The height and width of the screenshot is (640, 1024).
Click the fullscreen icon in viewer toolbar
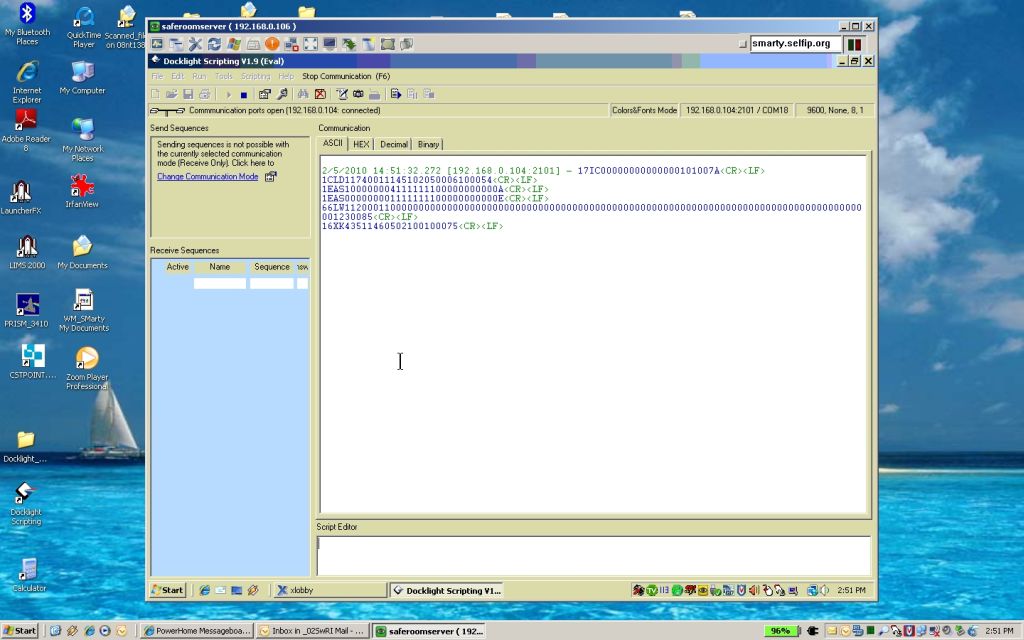click(x=310, y=44)
